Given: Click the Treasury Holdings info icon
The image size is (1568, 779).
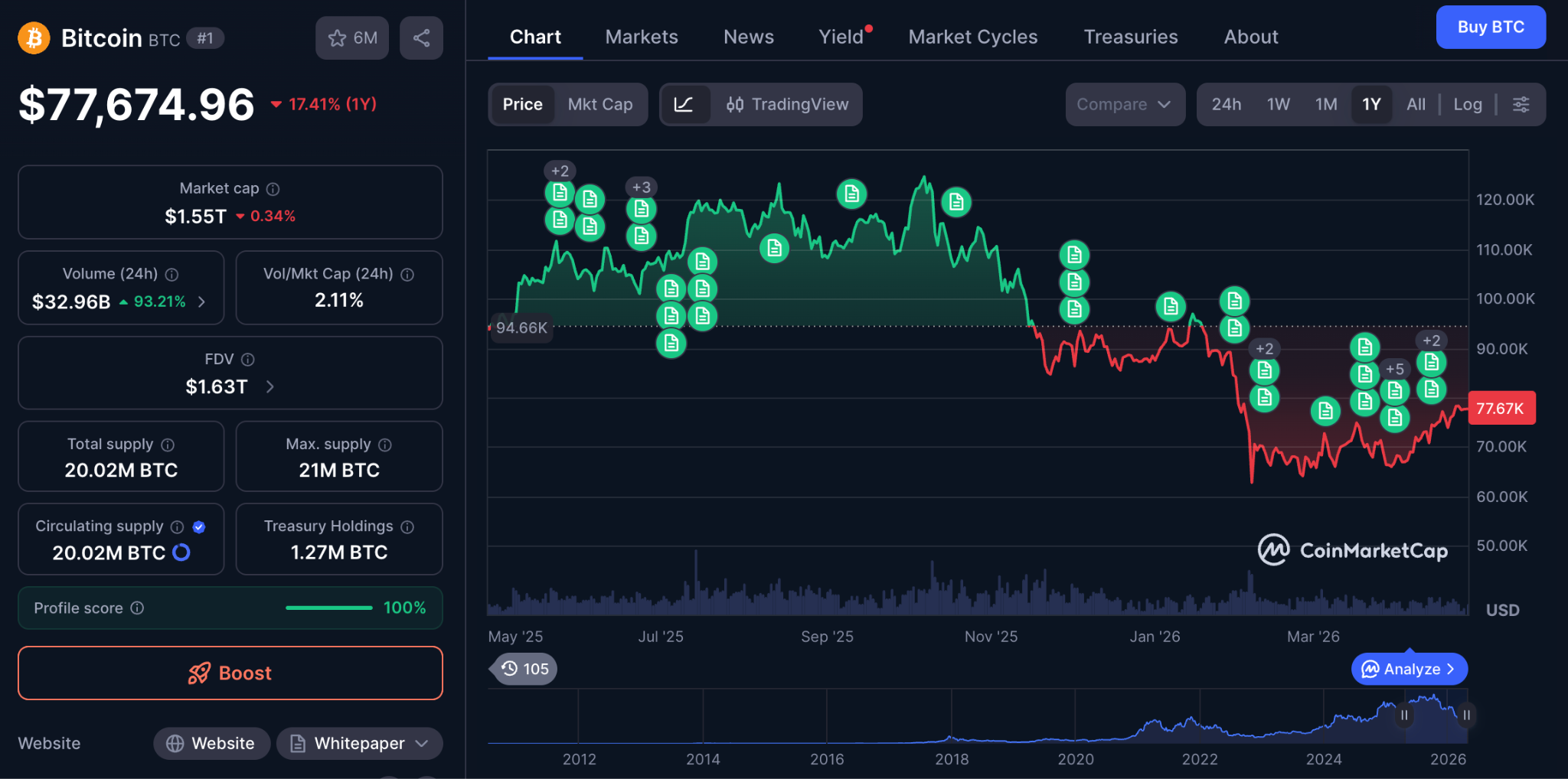Looking at the screenshot, I should pyautogui.click(x=407, y=526).
